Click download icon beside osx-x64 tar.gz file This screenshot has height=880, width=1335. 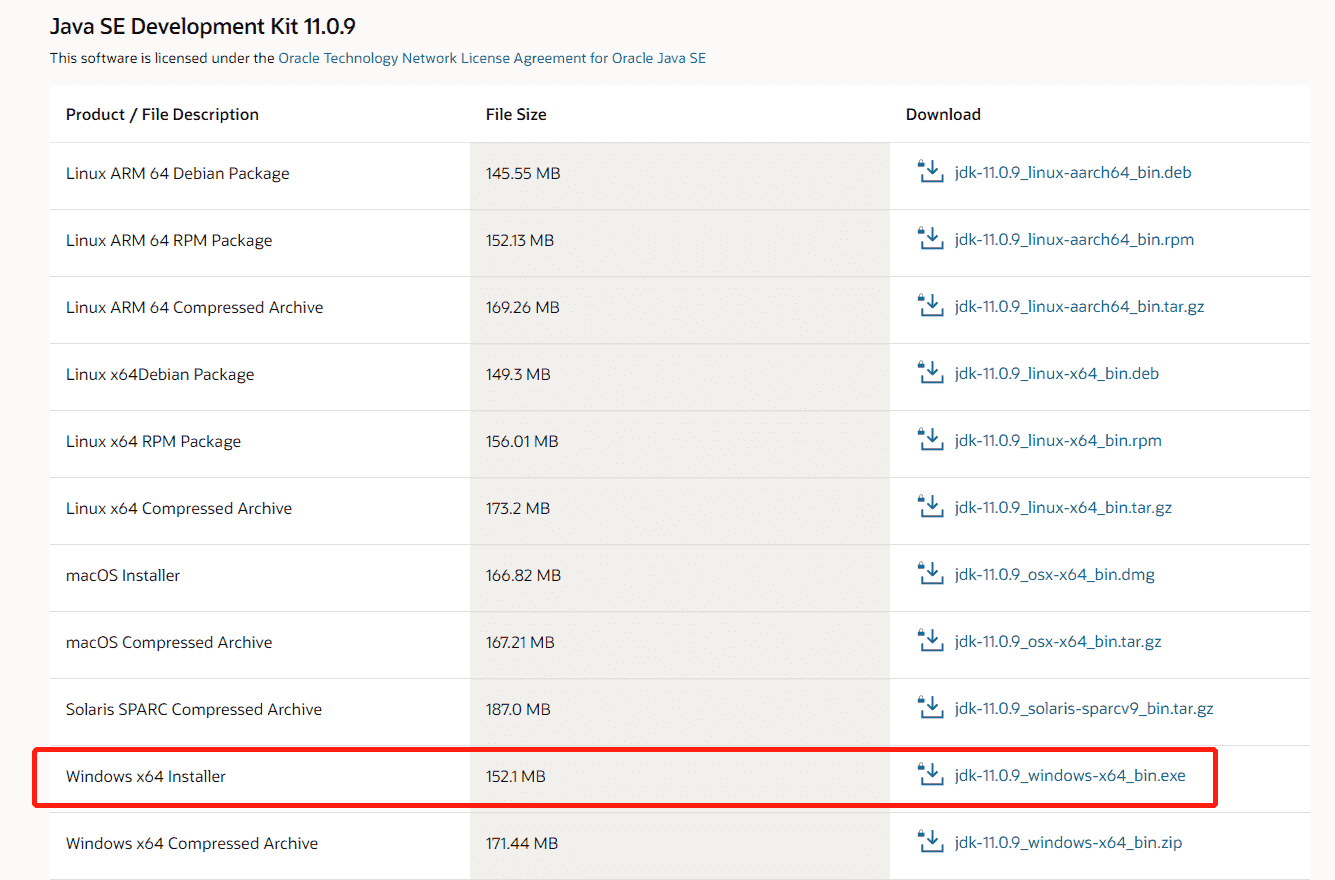(x=930, y=641)
